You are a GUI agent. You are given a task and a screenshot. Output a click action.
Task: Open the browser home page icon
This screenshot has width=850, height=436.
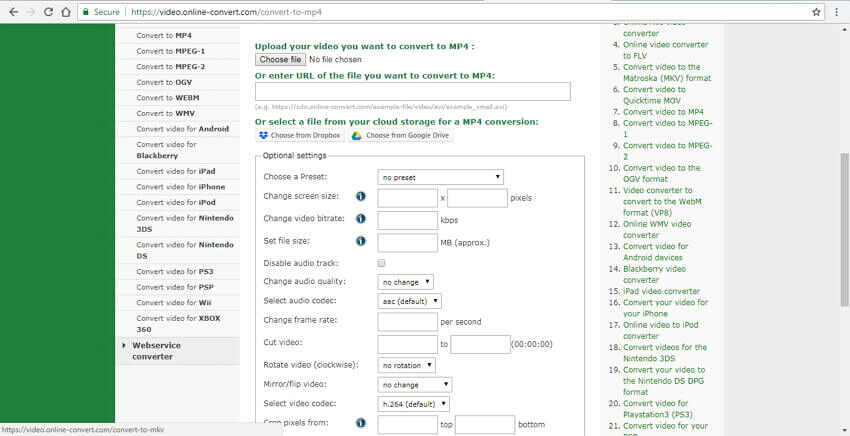pyautogui.click(x=66, y=12)
